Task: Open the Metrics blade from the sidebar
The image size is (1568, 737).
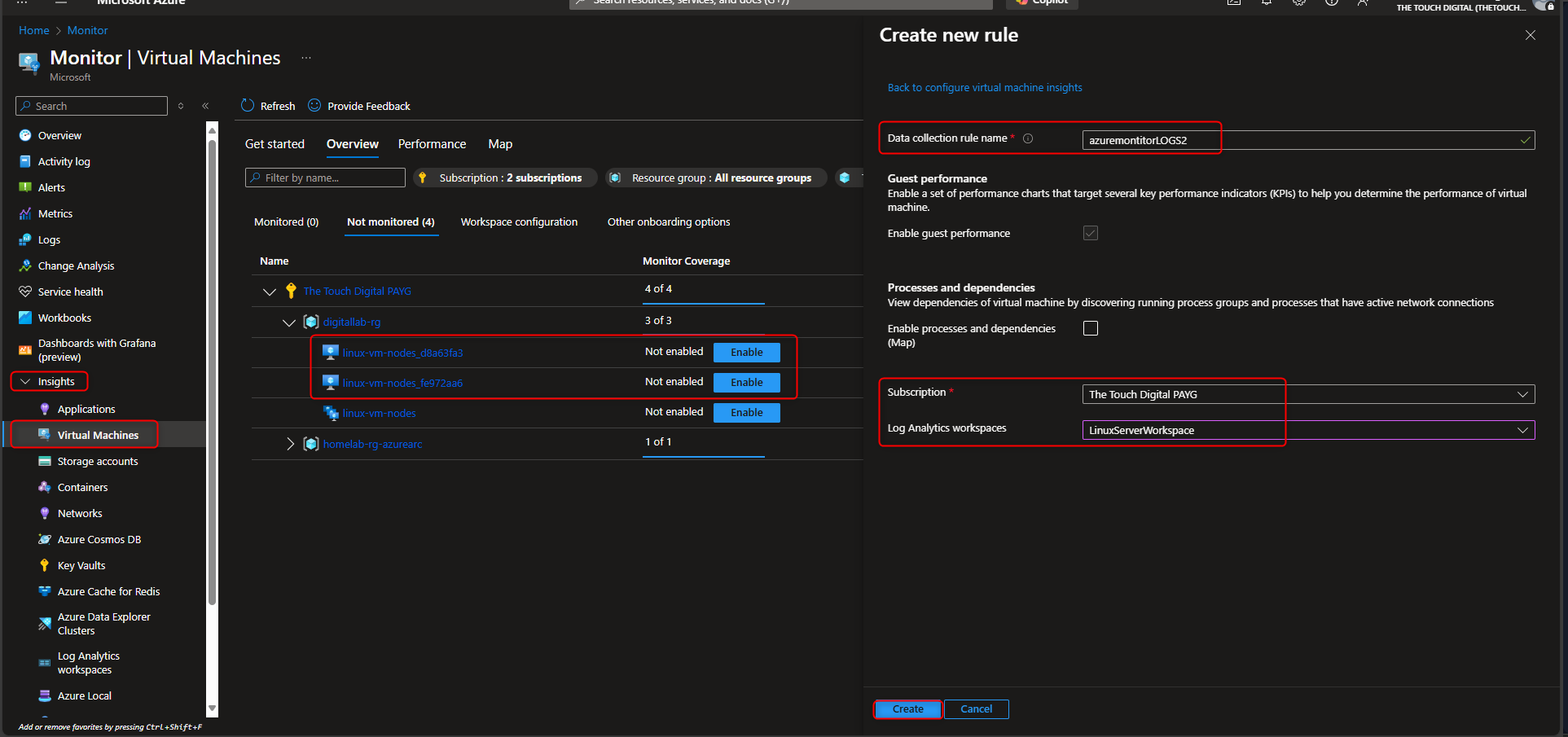Action: click(55, 213)
